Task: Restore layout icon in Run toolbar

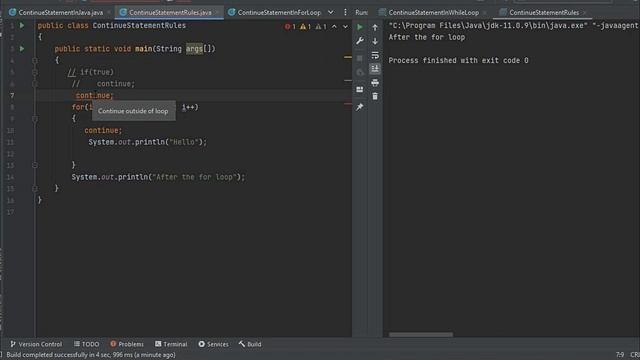Action: pos(360,89)
